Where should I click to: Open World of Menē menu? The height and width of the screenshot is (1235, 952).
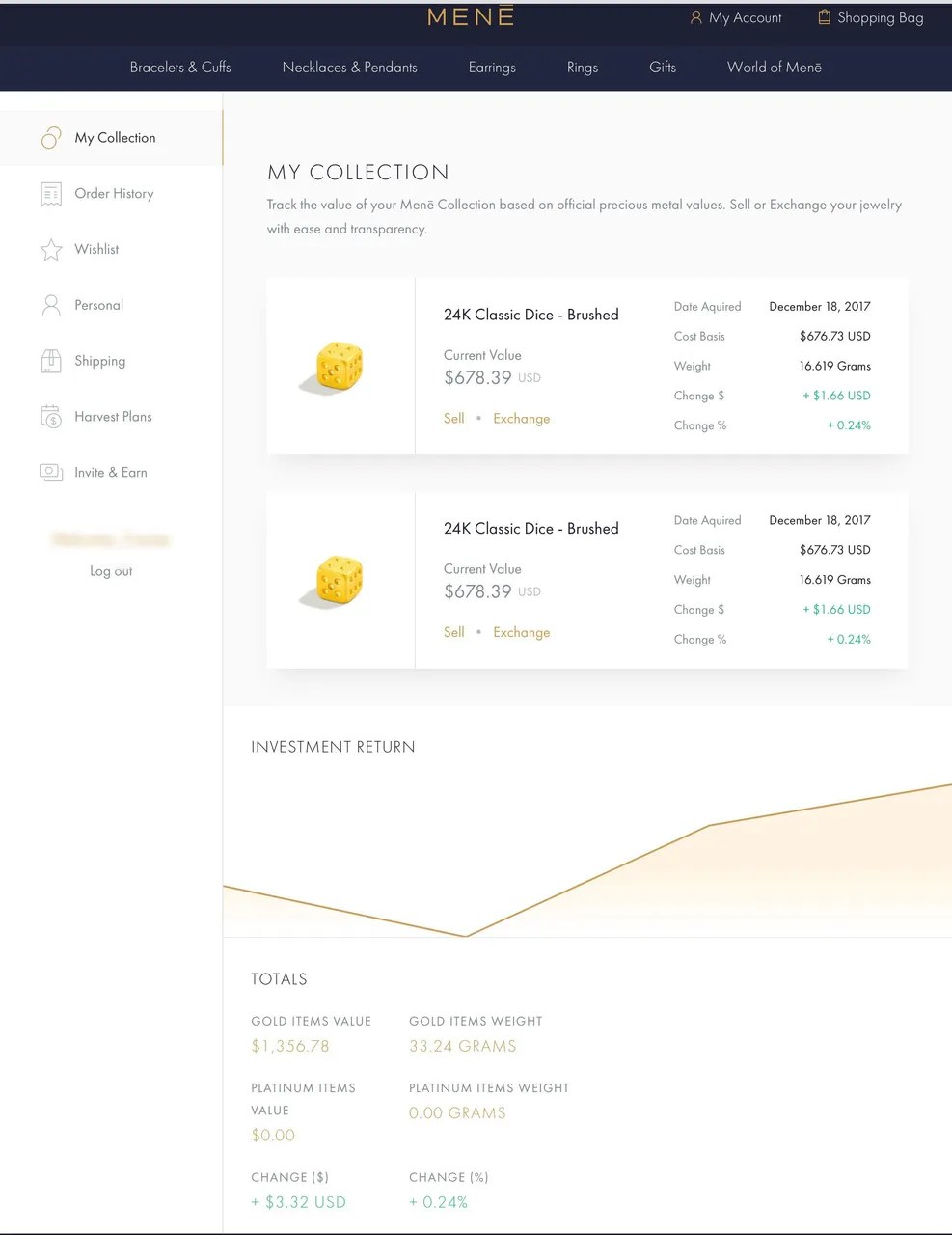[775, 68]
